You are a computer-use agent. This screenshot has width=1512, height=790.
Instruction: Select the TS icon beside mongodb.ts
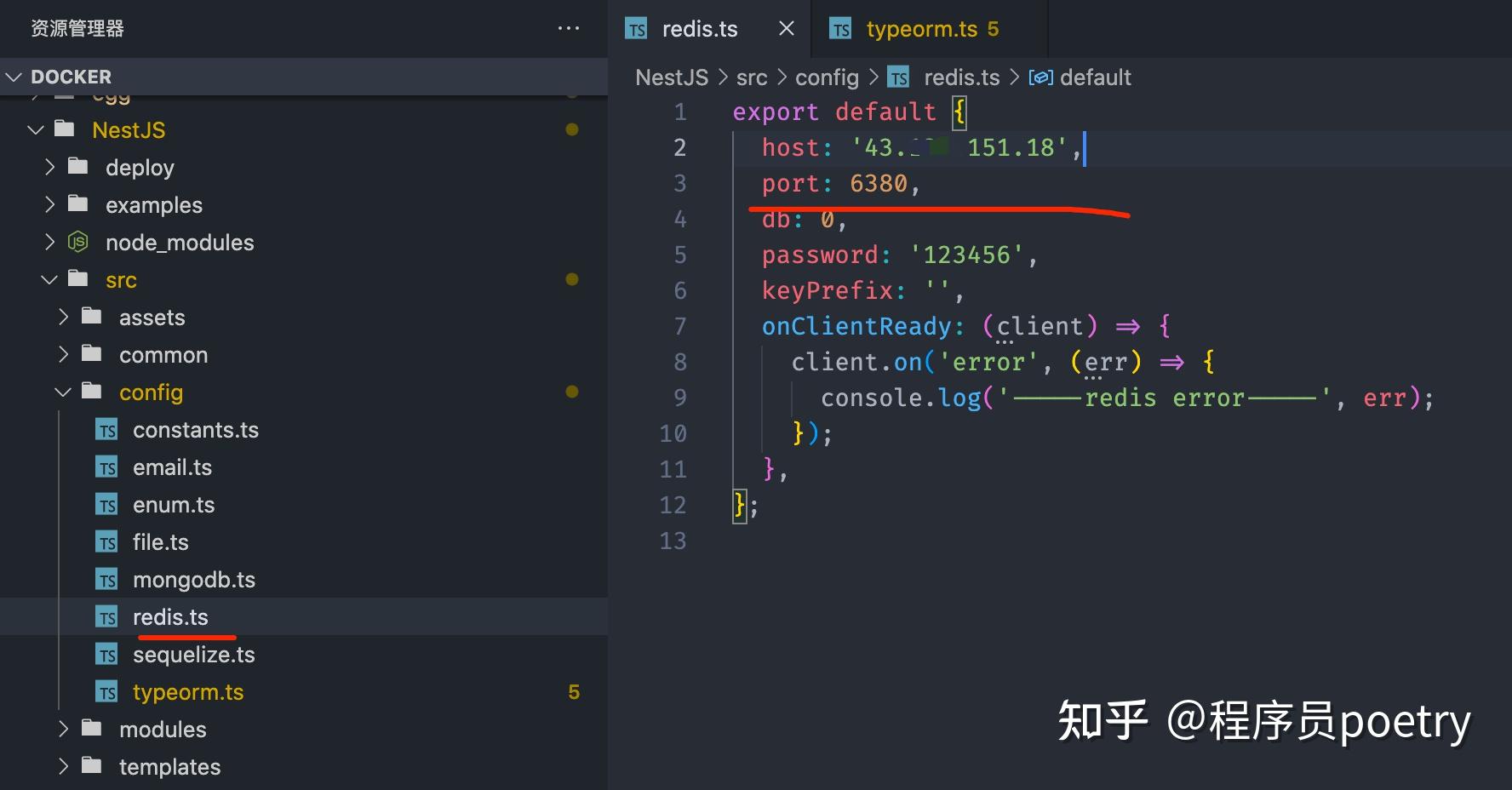tap(107, 579)
